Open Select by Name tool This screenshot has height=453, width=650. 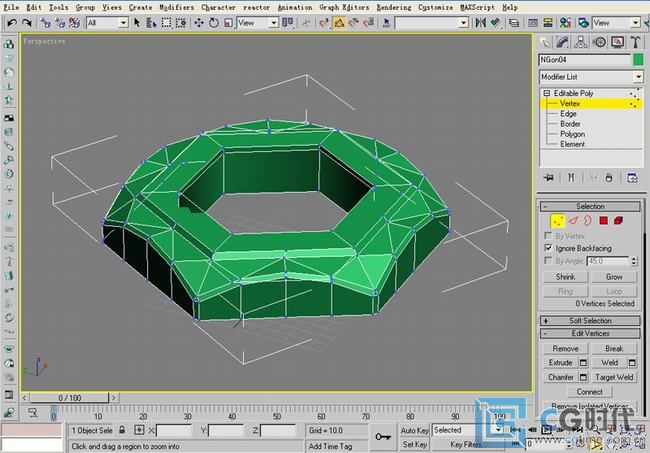[x=151, y=23]
